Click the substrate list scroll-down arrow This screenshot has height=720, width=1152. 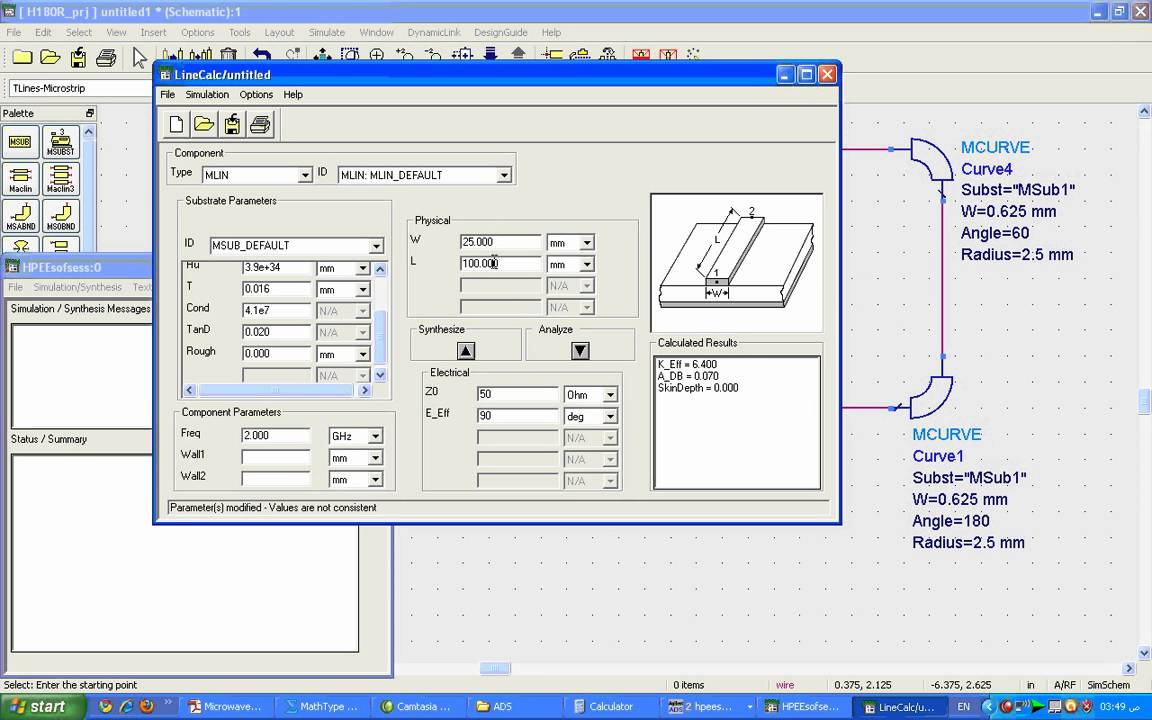pos(380,375)
